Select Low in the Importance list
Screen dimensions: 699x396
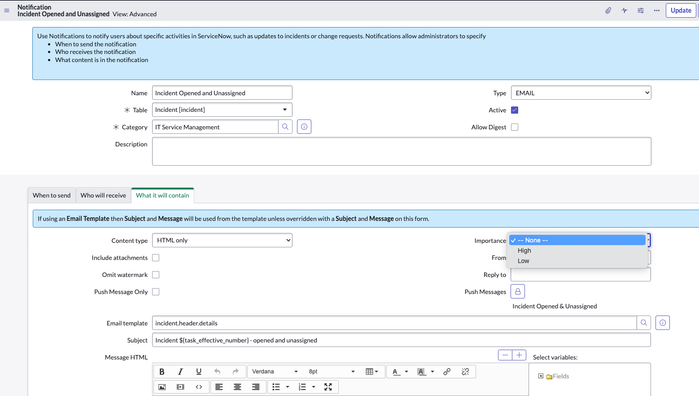(578, 261)
